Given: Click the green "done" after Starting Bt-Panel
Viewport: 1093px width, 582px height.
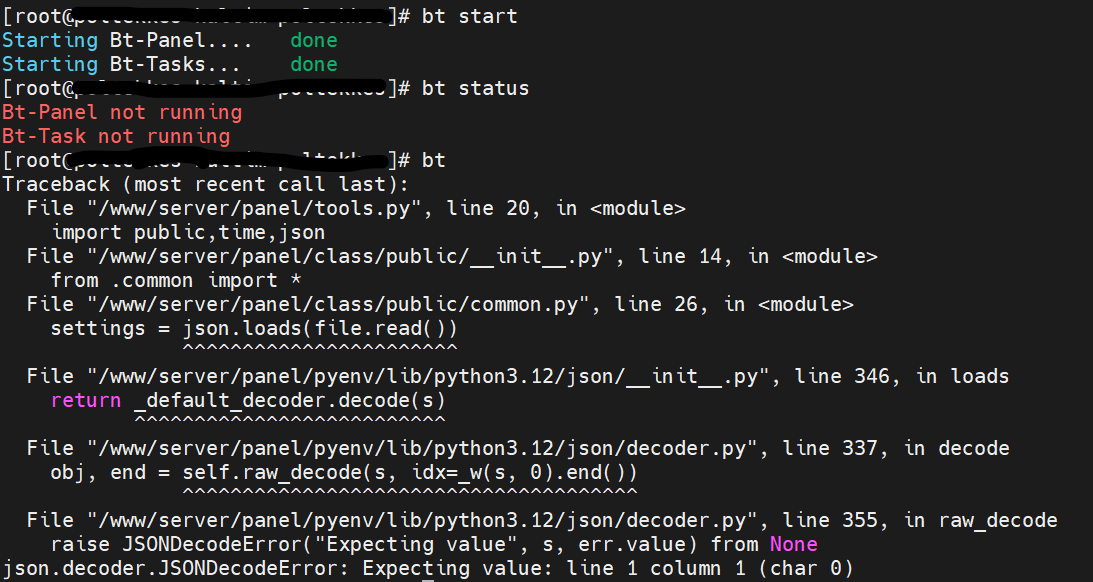Looking at the screenshot, I should (313, 40).
